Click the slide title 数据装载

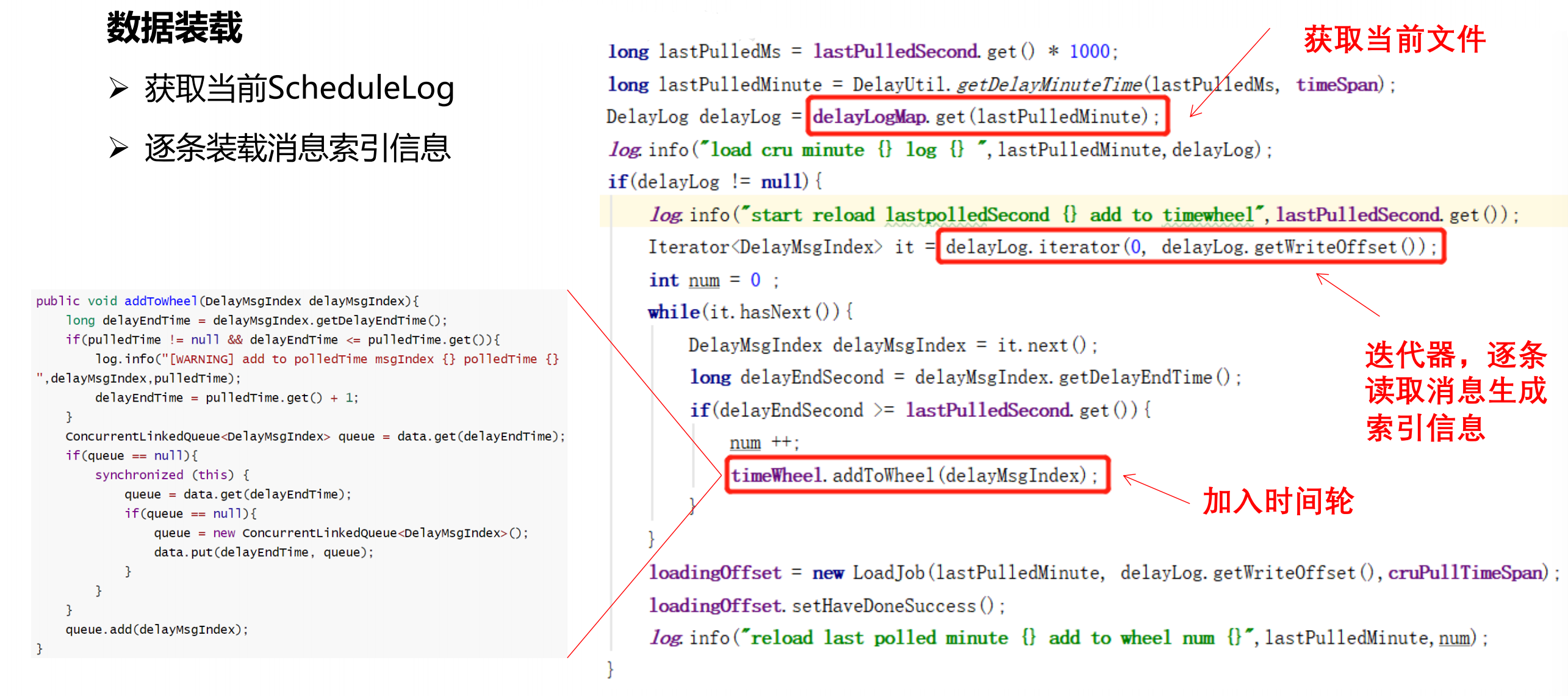coord(174,28)
